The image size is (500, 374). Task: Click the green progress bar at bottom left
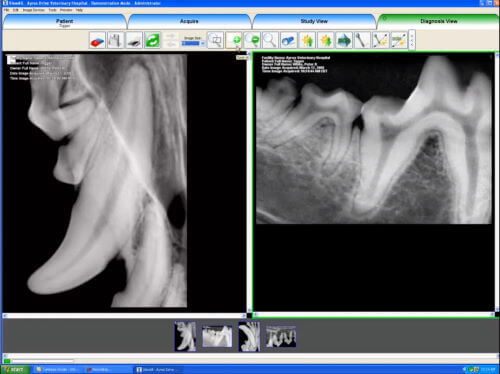click(x=7, y=361)
